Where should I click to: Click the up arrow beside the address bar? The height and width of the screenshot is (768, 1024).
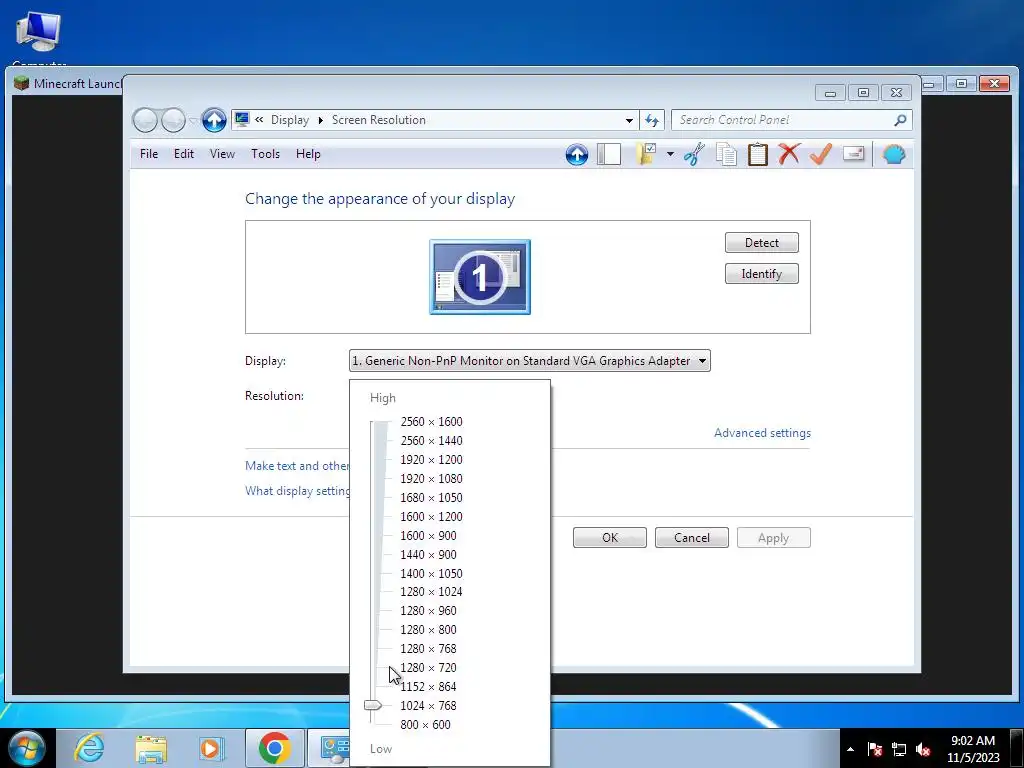[x=214, y=120]
